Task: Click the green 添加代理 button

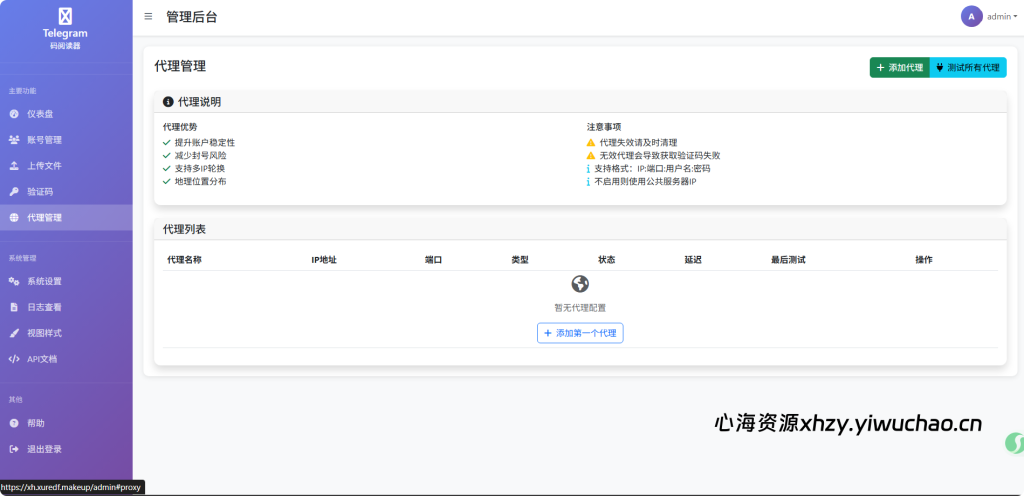Action: (899, 67)
